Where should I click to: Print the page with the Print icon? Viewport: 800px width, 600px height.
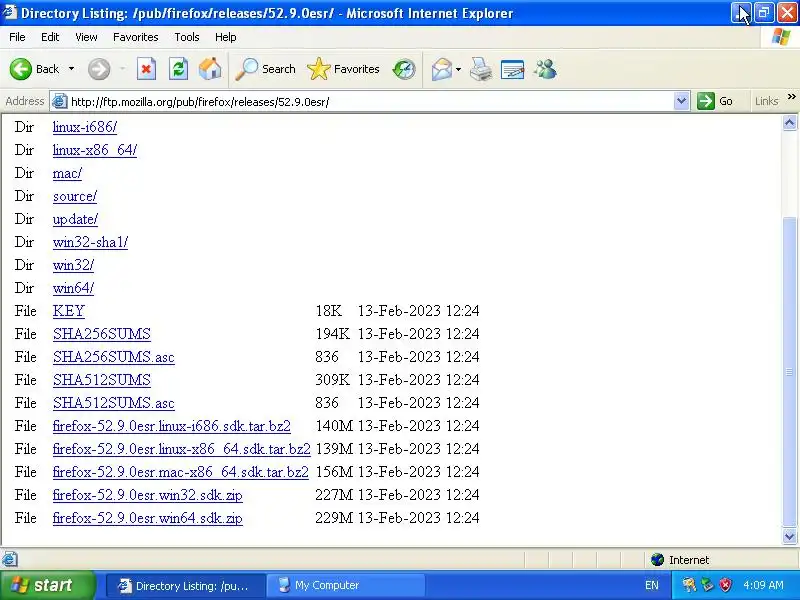click(x=481, y=69)
